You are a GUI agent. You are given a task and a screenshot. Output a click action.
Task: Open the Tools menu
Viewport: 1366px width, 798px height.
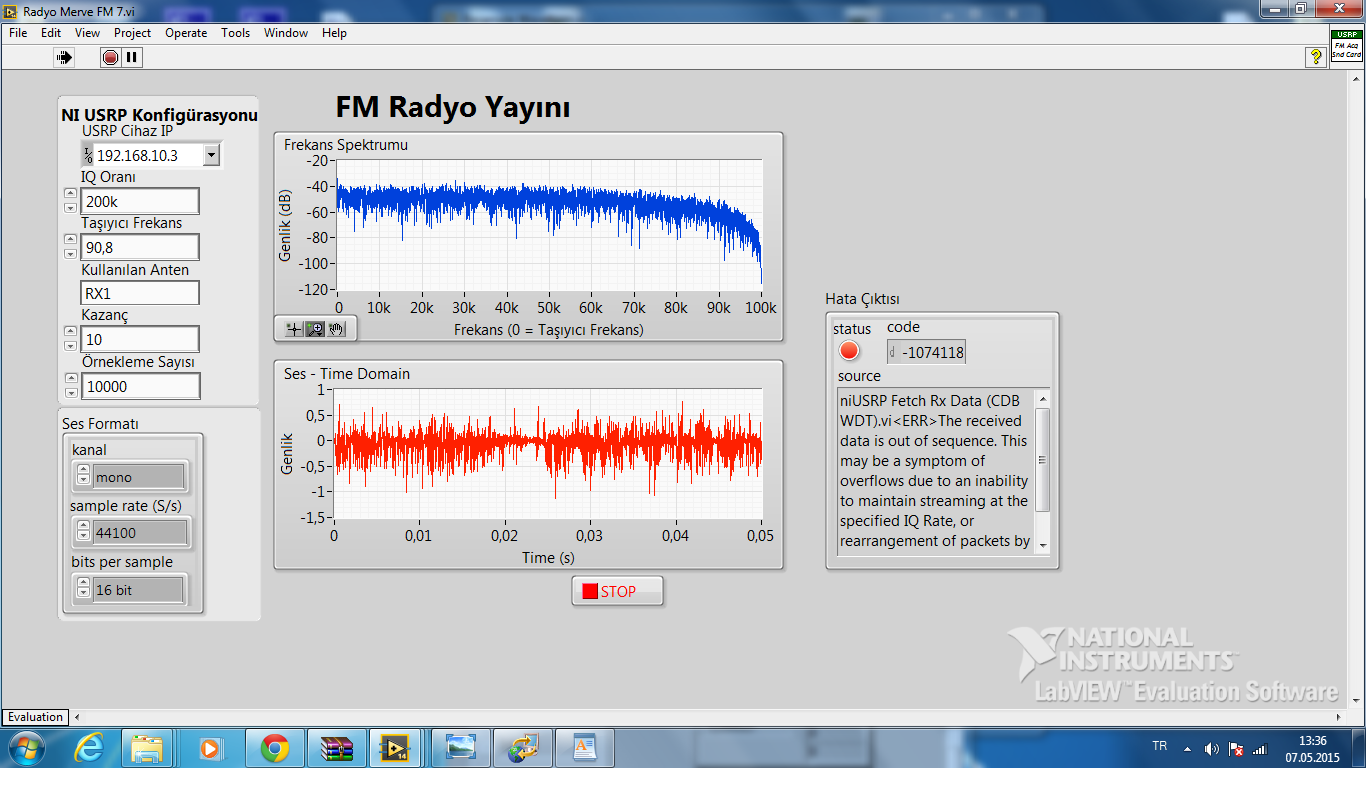[x=236, y=33]
